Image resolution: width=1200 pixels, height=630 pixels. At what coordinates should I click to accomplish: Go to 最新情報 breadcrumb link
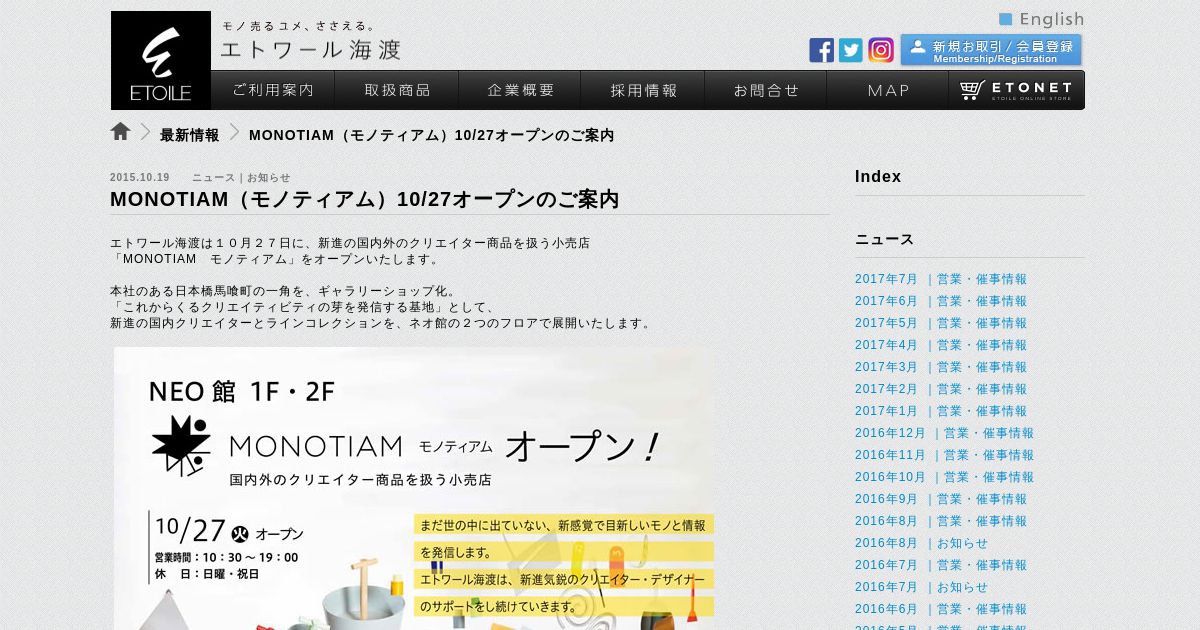189,135
